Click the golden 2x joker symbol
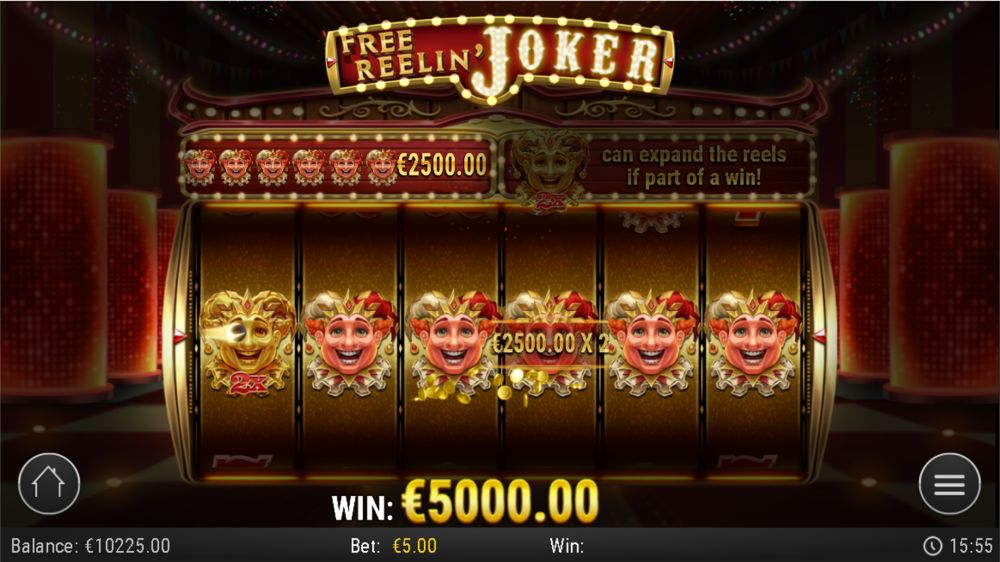Viewport: 1000px width, 562px height. [247, 343]
